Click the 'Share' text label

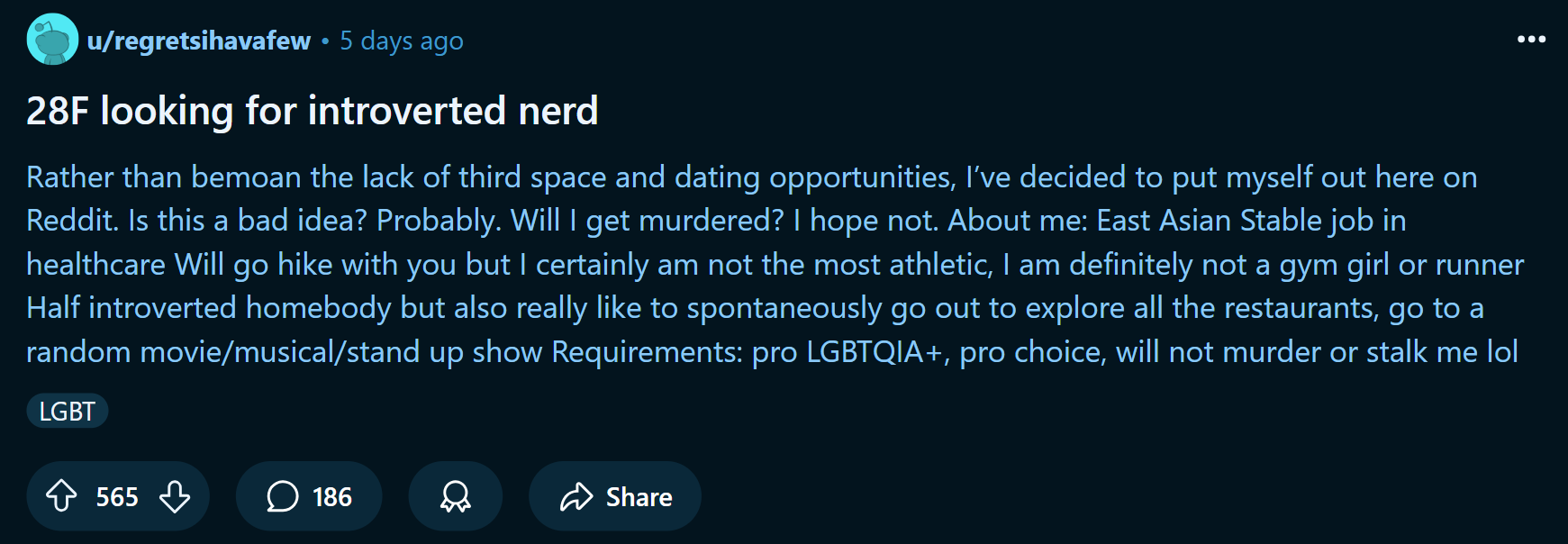639,497
